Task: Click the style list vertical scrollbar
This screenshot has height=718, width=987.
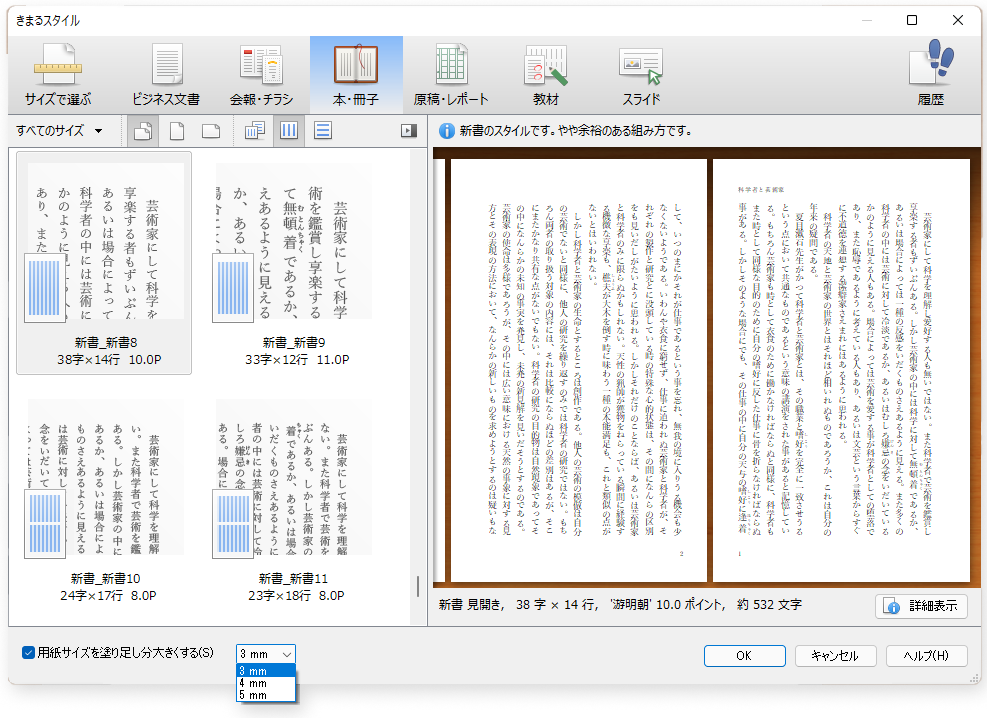Action: tap(418, 587)
